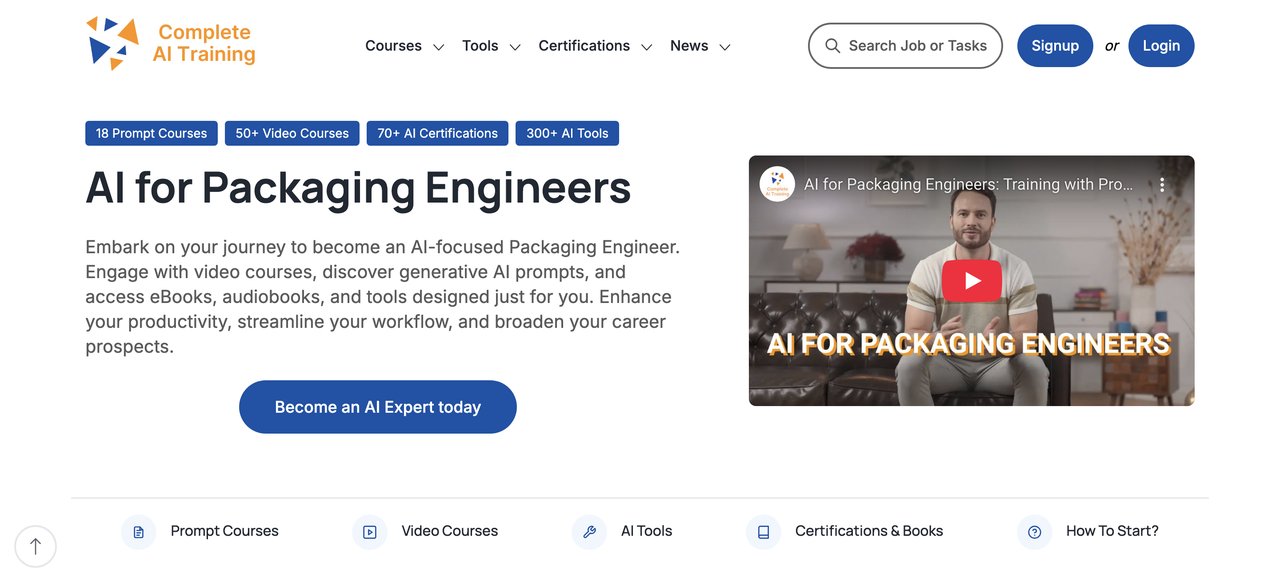Image resolution: width=1280 pixels, height=582 pixels.
Task: Click Become an AI Expert today button
Action: coord(378,407)
